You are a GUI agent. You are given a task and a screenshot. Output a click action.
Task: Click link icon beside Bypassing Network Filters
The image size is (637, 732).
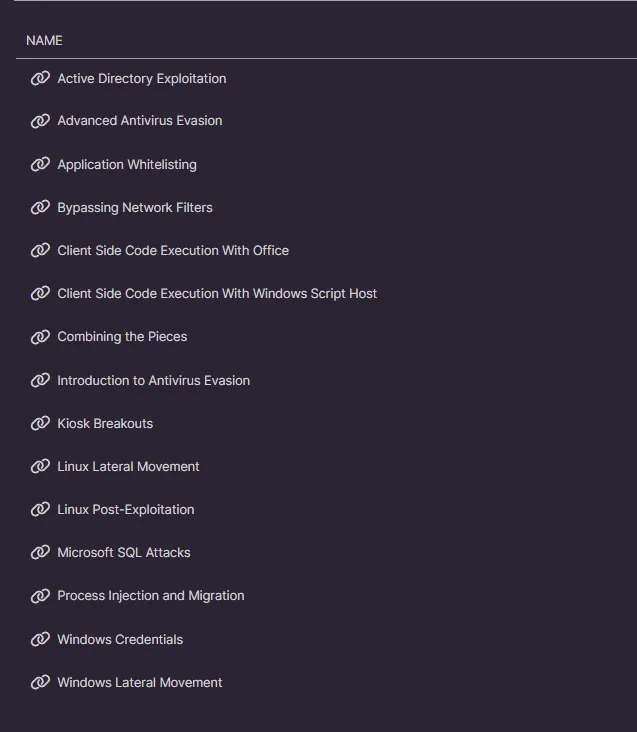(x=40, y=207)
